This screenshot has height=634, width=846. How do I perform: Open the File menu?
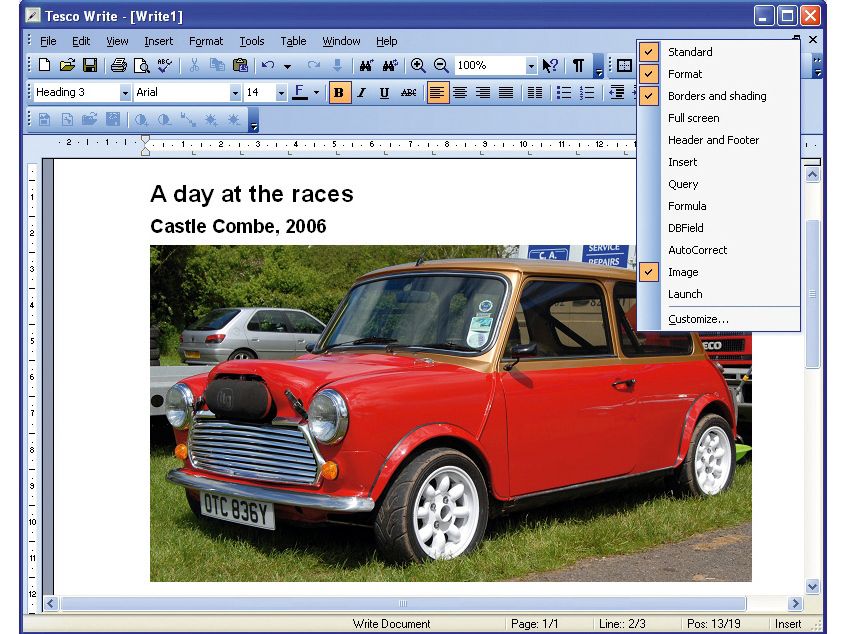coord(48,41)
